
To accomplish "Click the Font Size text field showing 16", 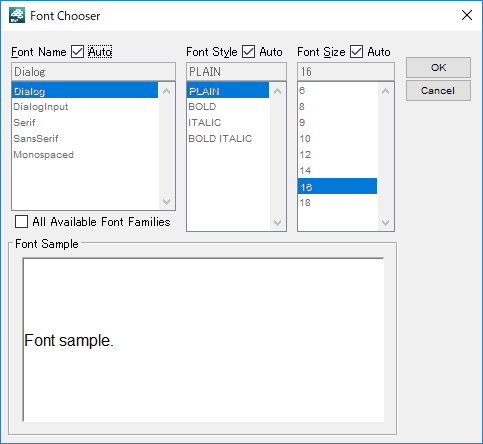I will 346,72.
